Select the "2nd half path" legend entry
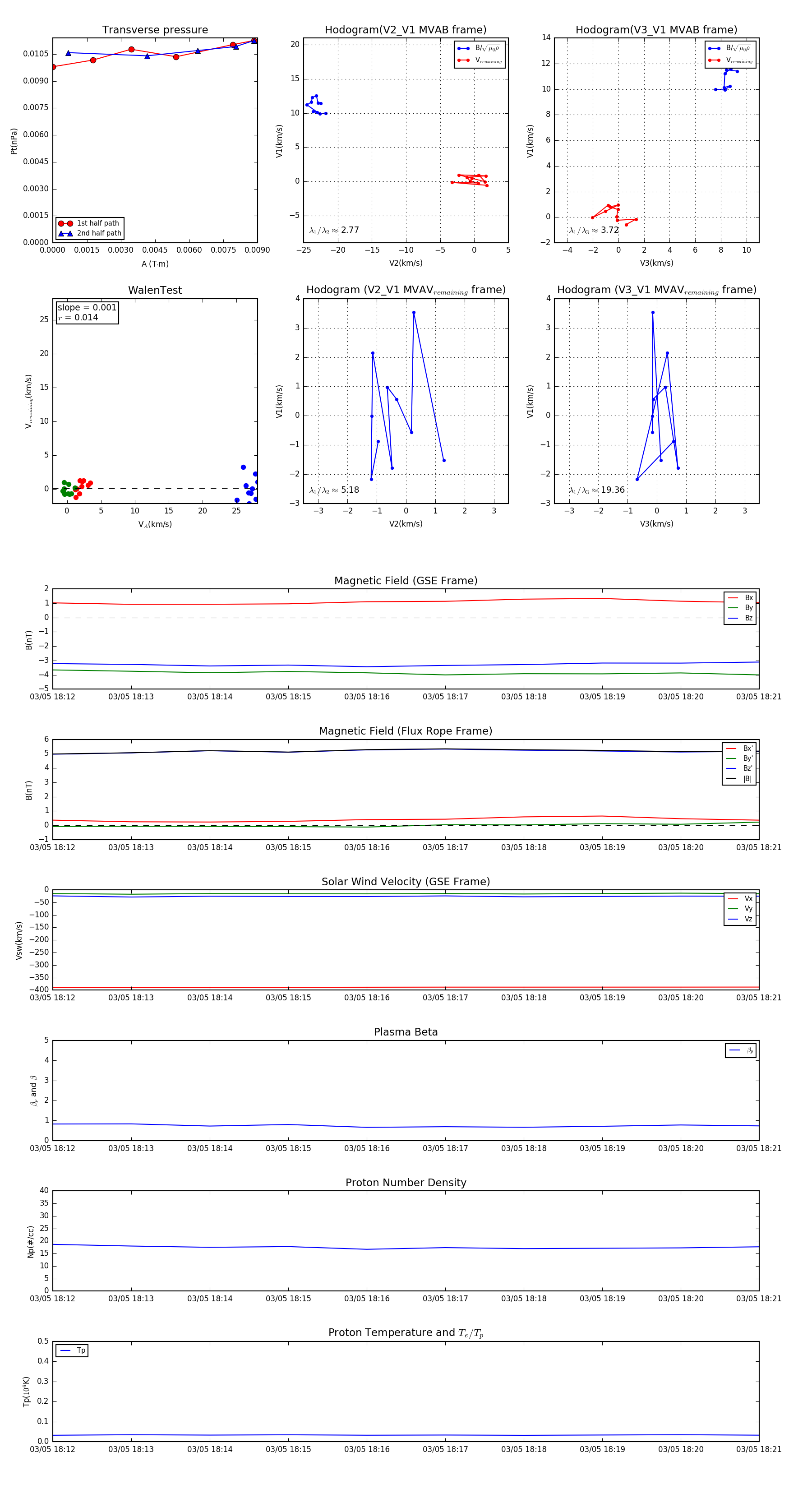Viewport: 812px width, 1489px height. (90, 234)
